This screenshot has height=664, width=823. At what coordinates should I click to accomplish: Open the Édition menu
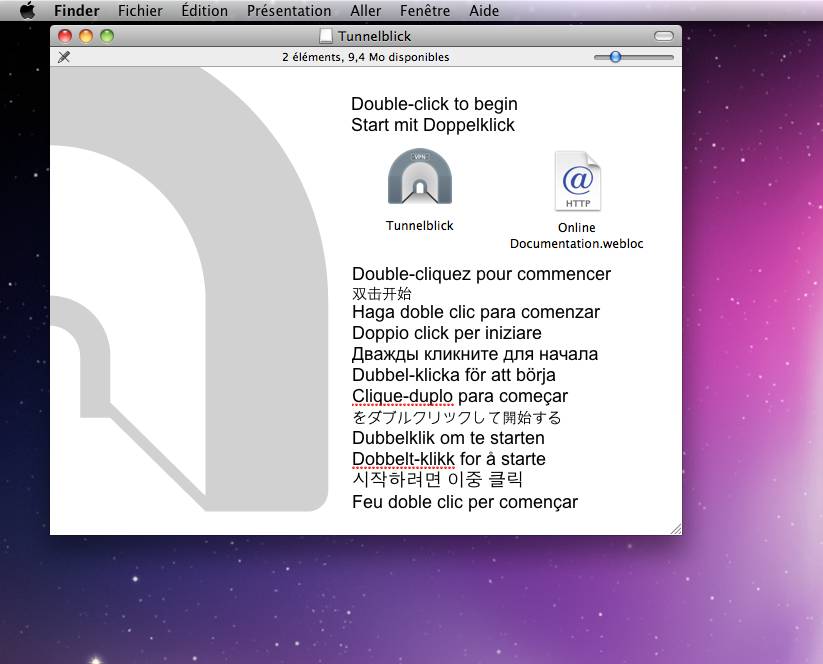pos(205,10)
